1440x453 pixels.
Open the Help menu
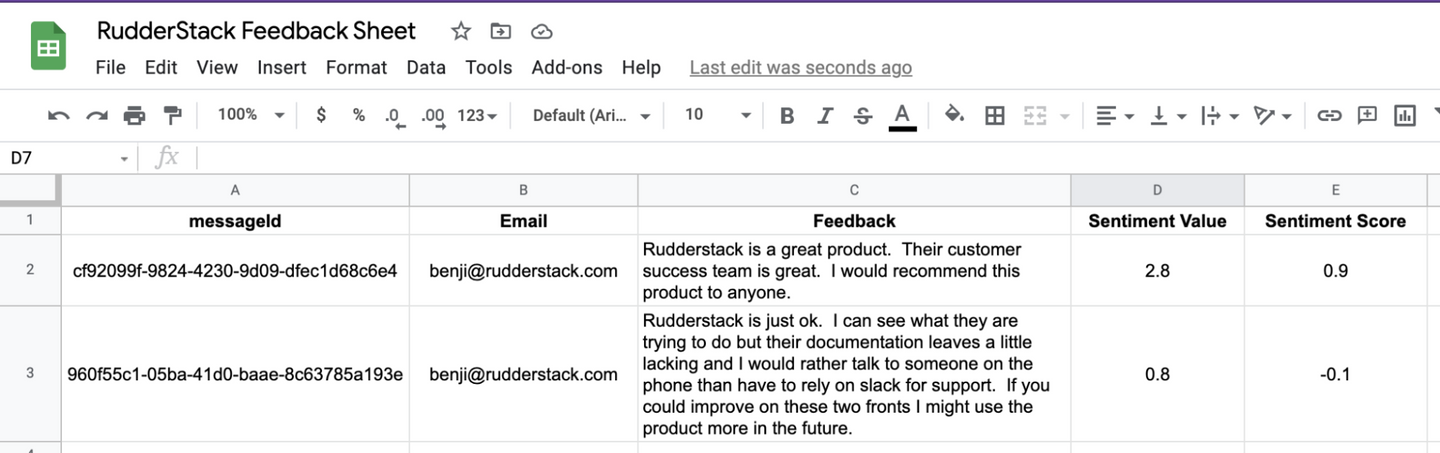point(641,67)
